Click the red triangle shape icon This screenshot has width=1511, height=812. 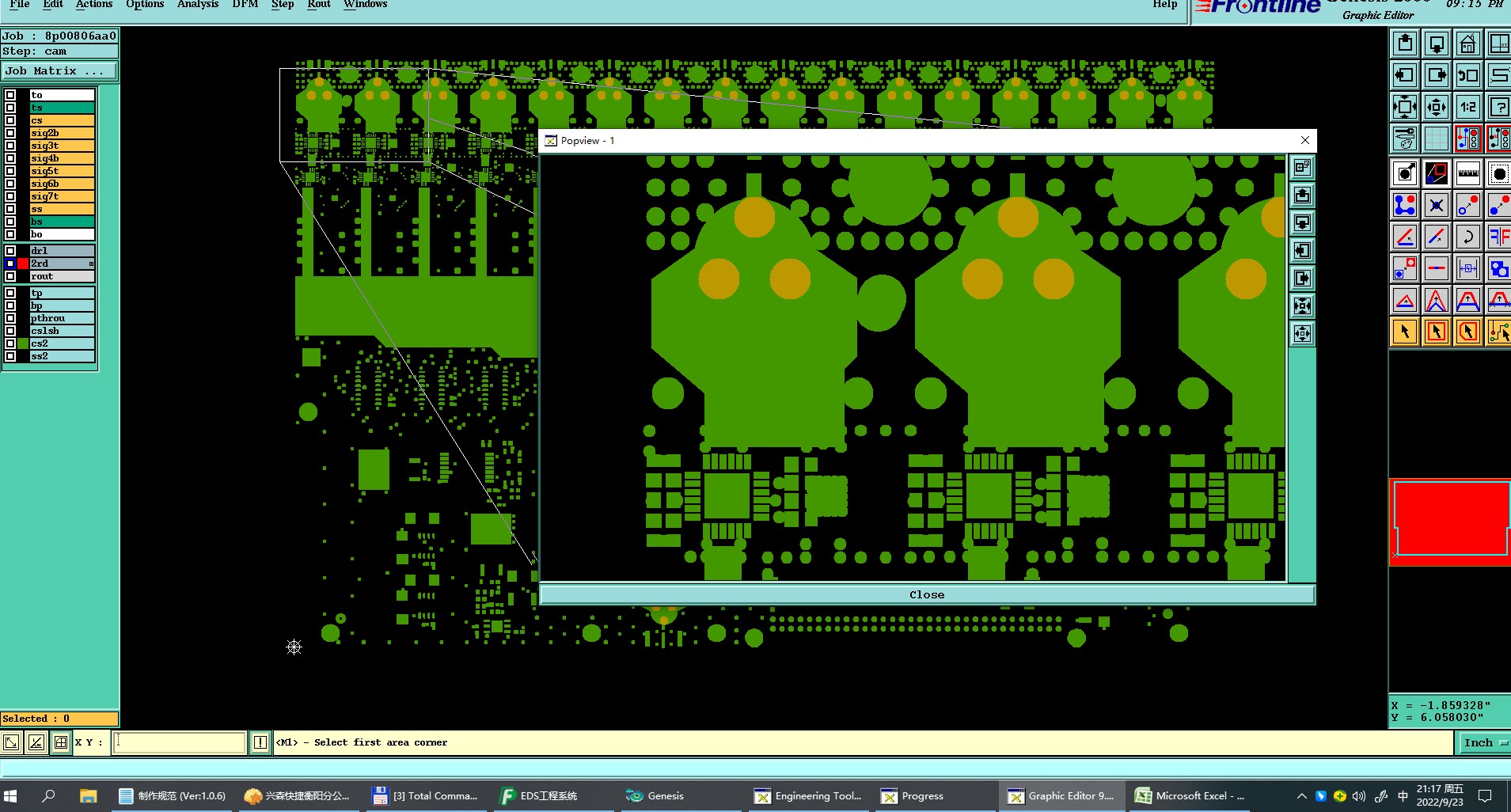pyautogui.click(x=1405, y=300)
